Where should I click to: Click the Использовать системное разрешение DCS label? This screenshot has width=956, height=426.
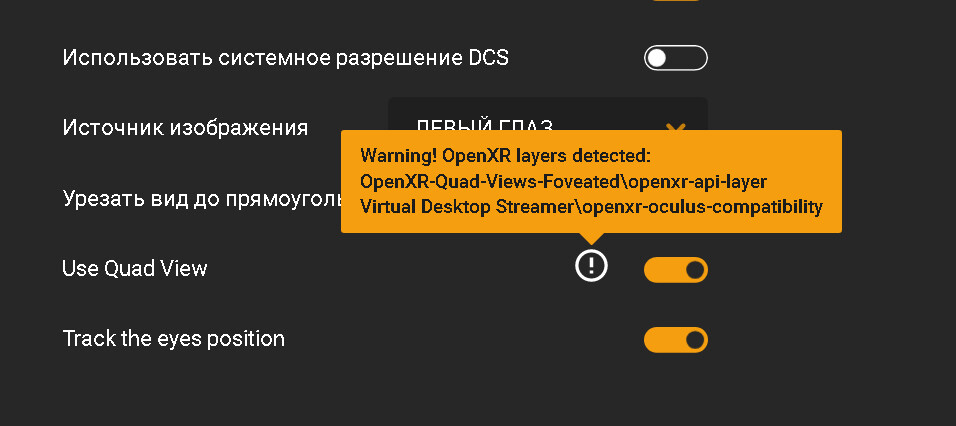coord(285,58)
